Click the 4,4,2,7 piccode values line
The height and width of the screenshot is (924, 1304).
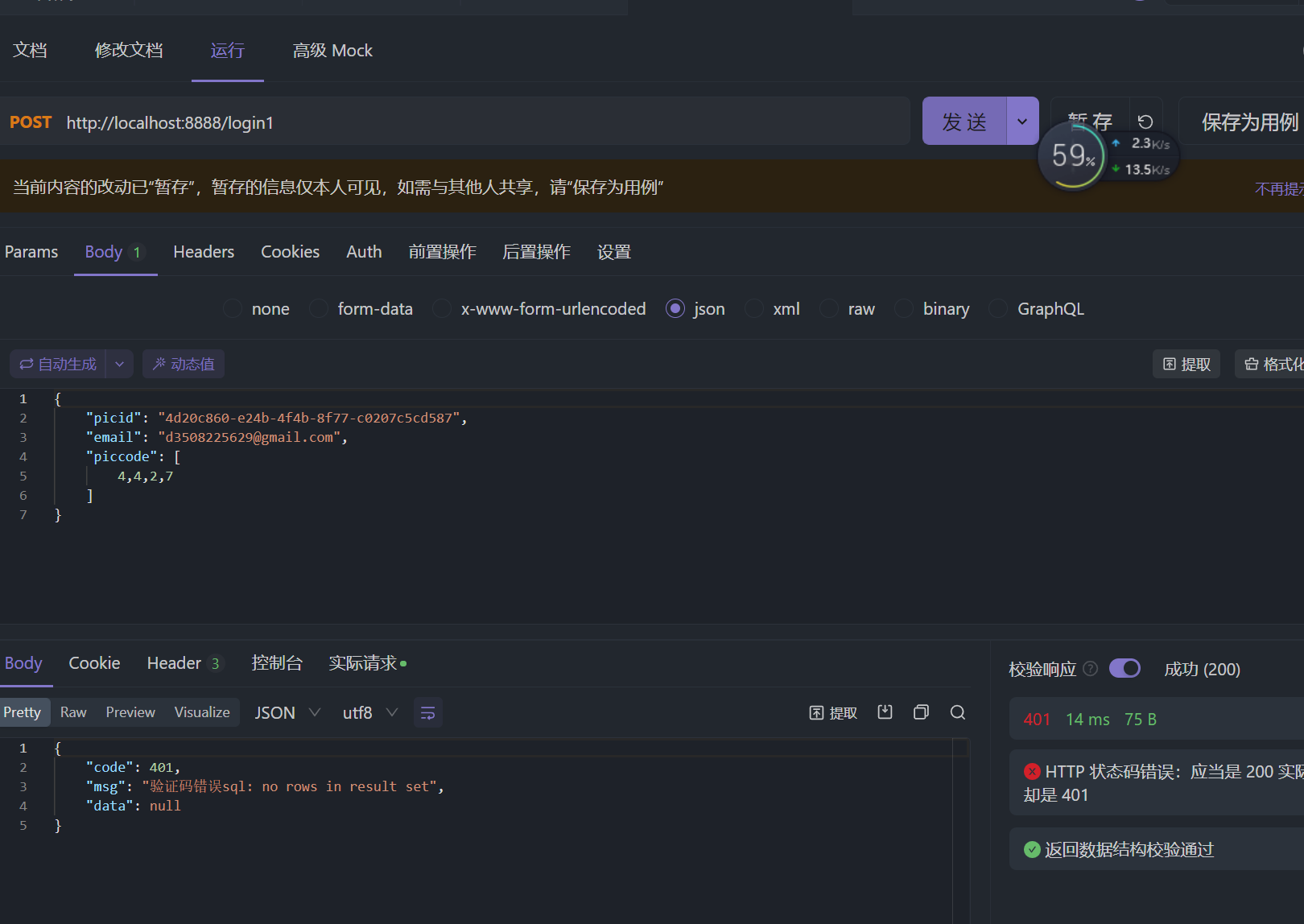[x=146, y=476]
